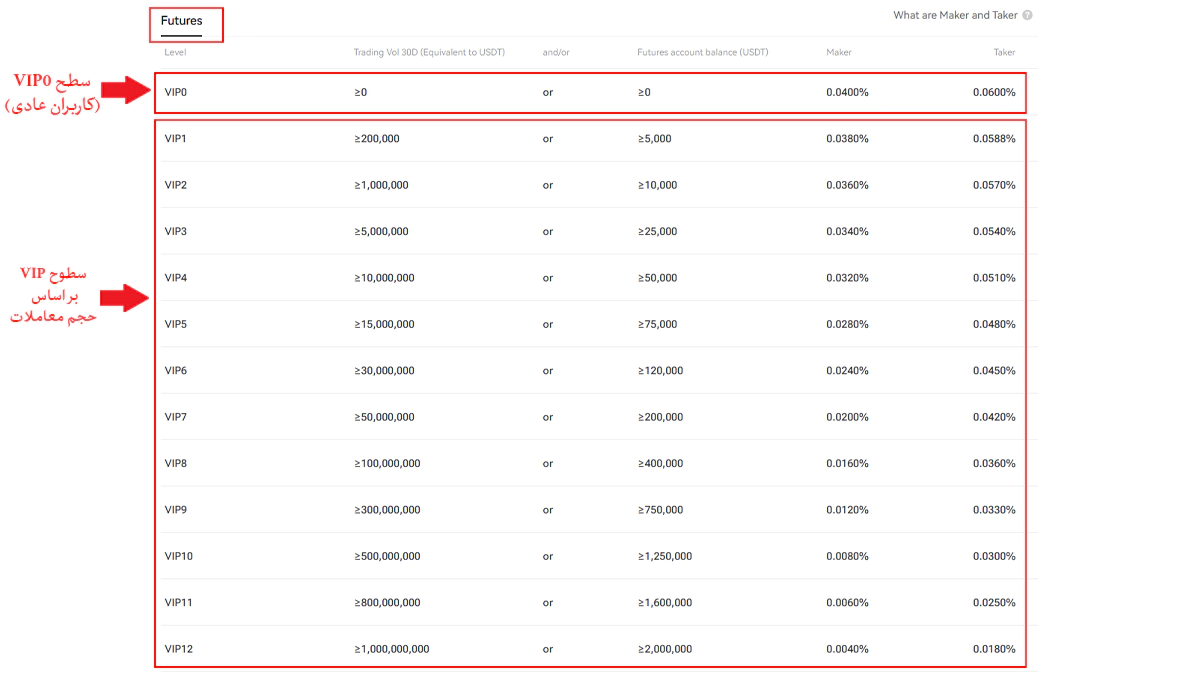
Task: Click the Level column header
Action: pyautogui.click(x=175, y=52)
